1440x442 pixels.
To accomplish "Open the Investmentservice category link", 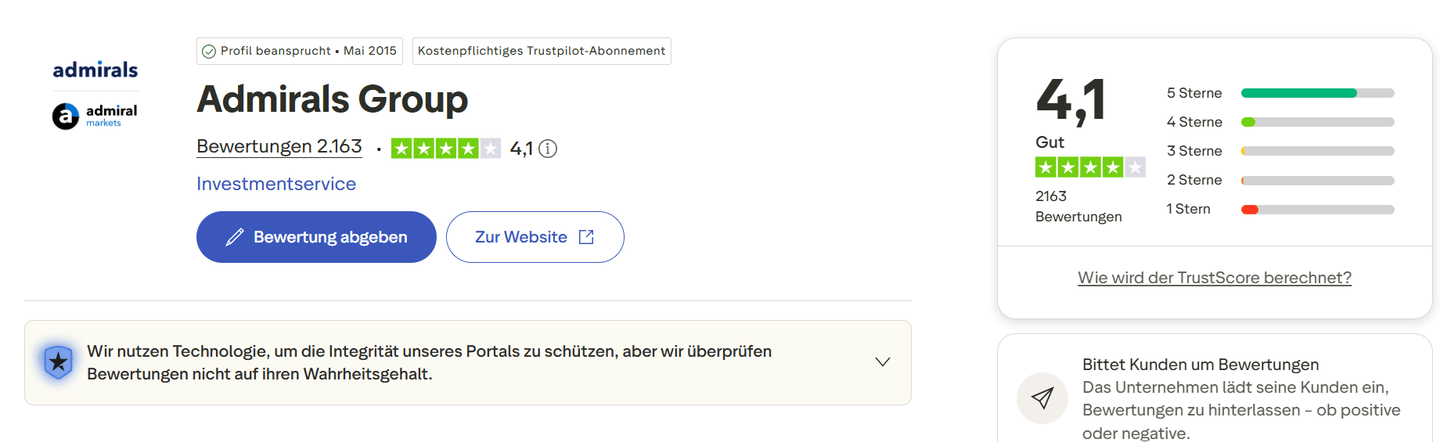I will pyautogui.click(x=276, y=184).
